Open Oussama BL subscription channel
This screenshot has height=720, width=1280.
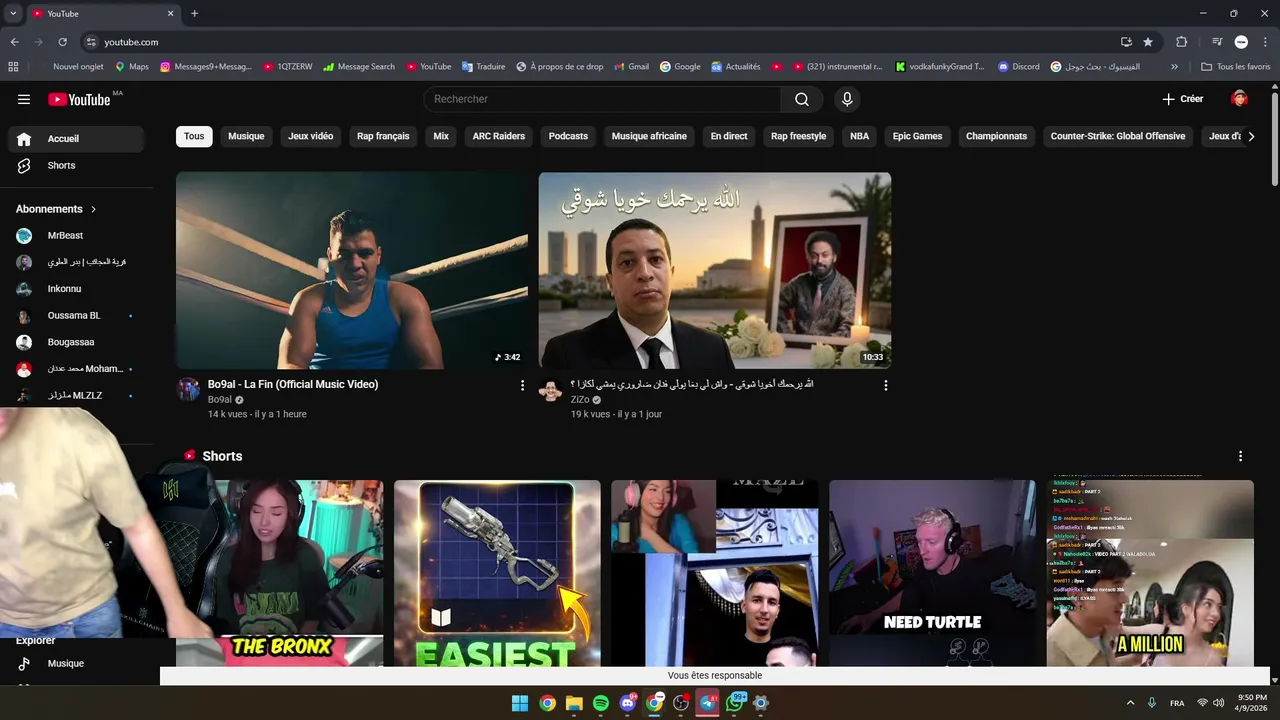[76, 315]
